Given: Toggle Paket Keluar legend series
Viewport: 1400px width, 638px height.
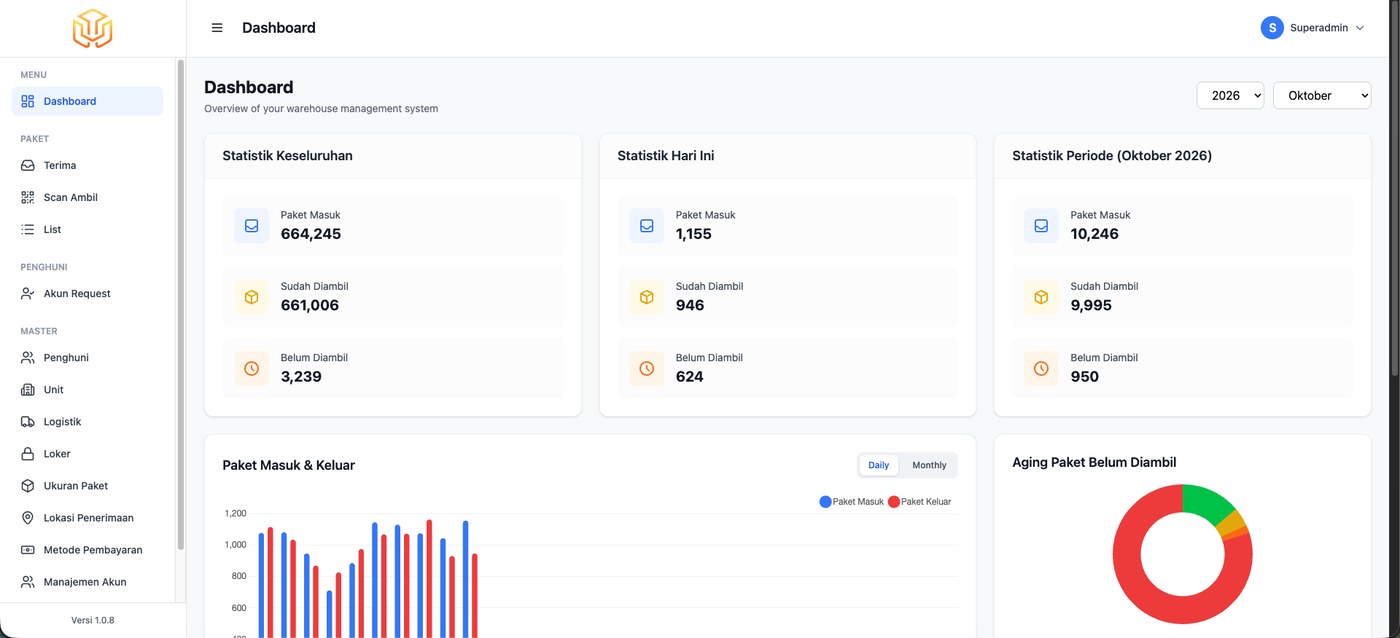Looking at the screenshot, I should (920, 502).
